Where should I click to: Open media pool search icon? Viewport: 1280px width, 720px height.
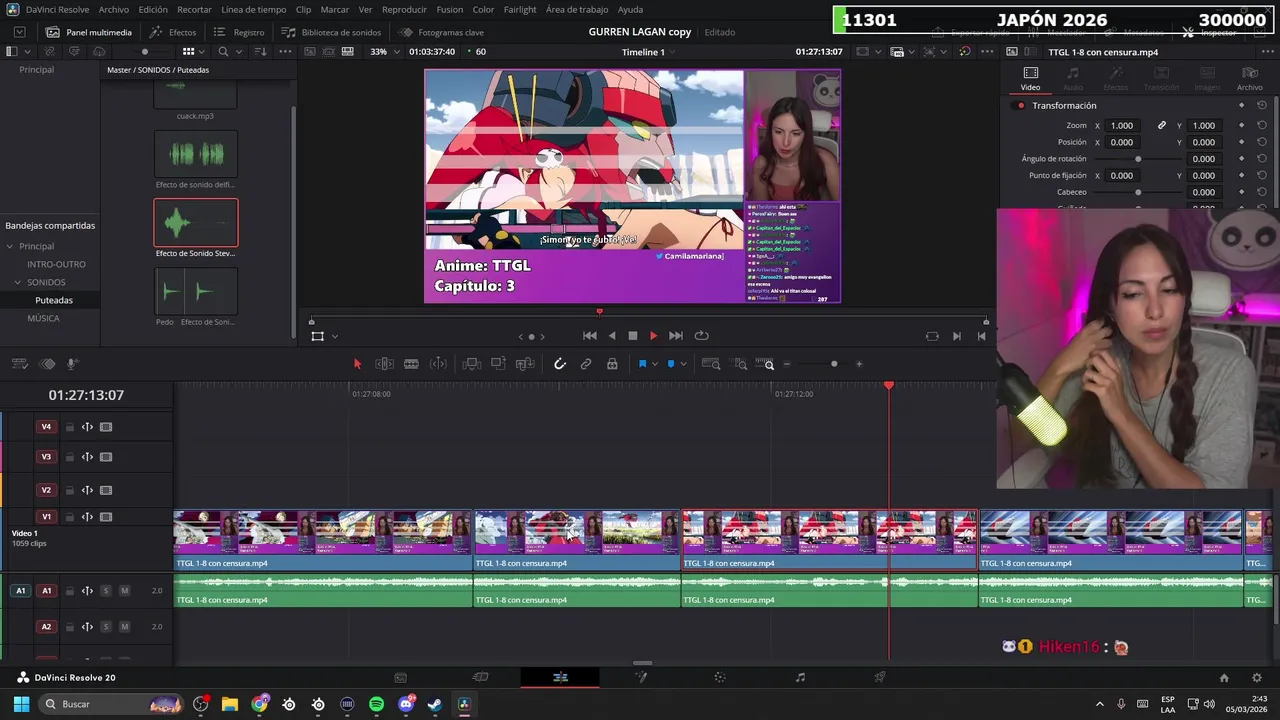[x=223, y=52]
